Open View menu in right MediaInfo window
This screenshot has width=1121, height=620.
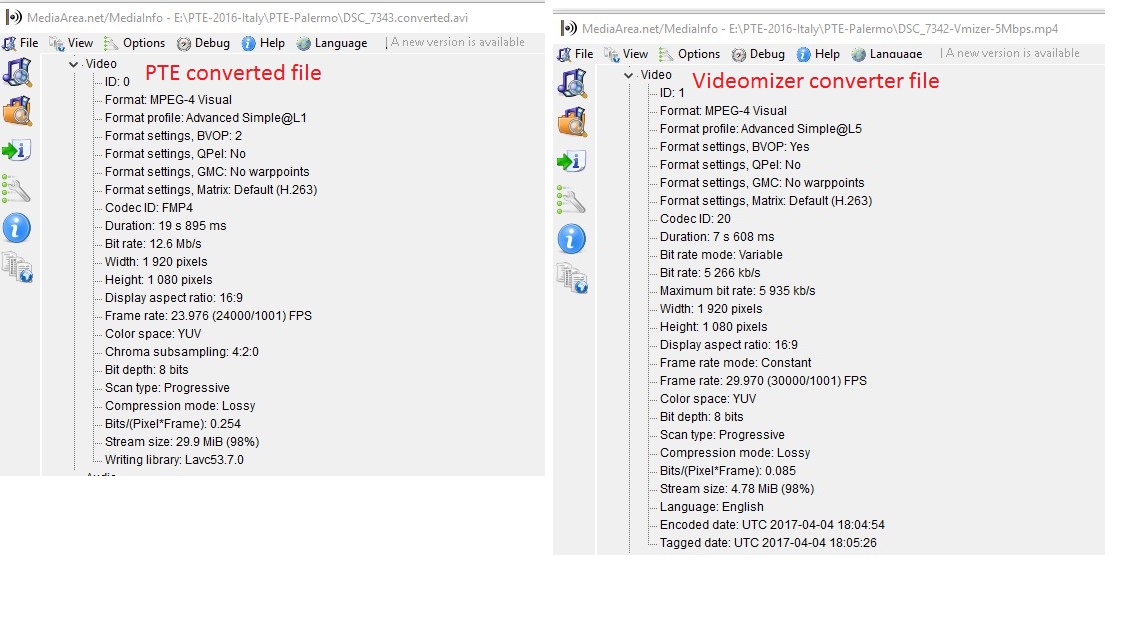626,54
